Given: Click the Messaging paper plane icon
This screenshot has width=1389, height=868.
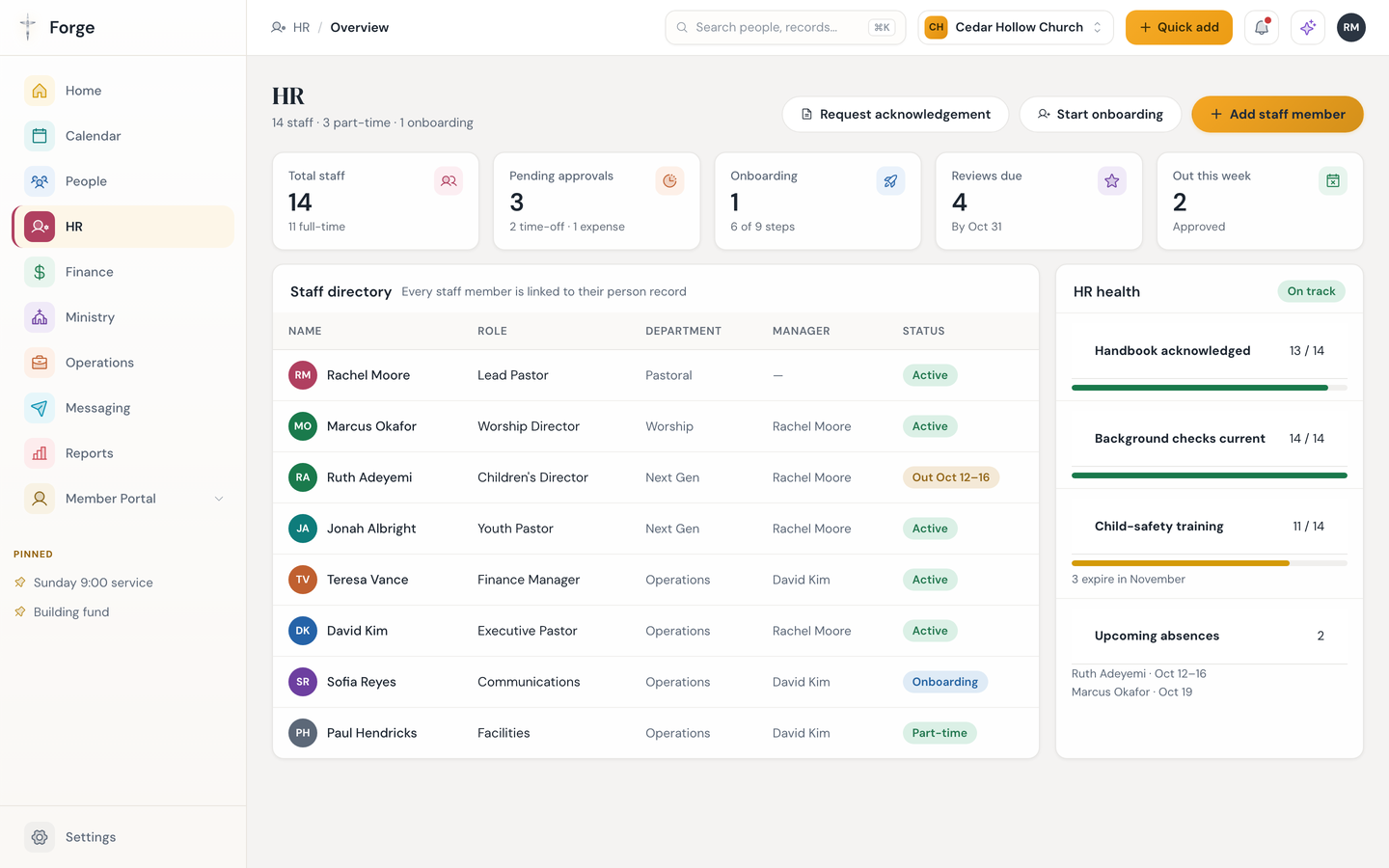Looking at the screenshot, I should (40, 408).
